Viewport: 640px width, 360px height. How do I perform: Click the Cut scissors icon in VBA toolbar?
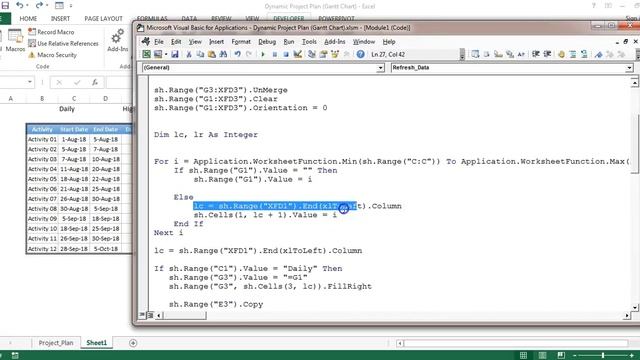189,54
